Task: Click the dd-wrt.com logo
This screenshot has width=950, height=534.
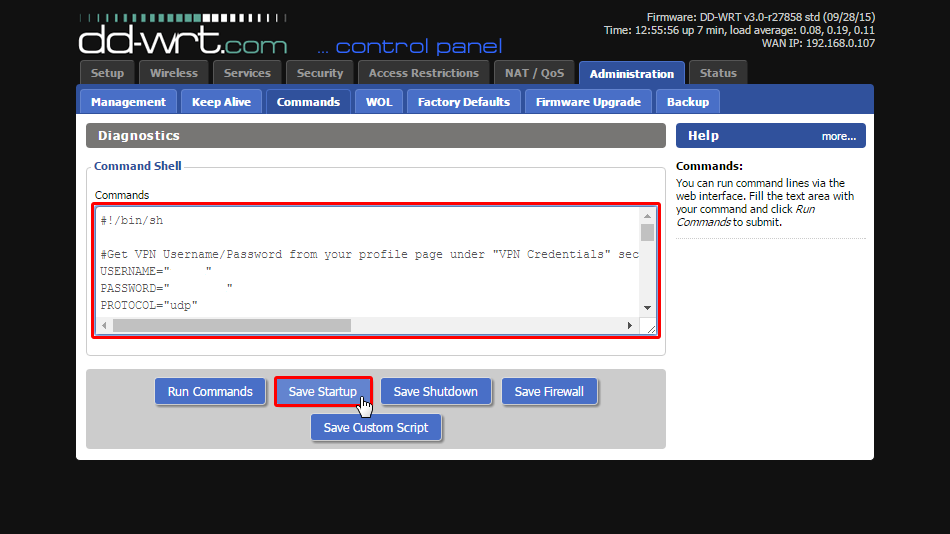Action: point(182,38)
